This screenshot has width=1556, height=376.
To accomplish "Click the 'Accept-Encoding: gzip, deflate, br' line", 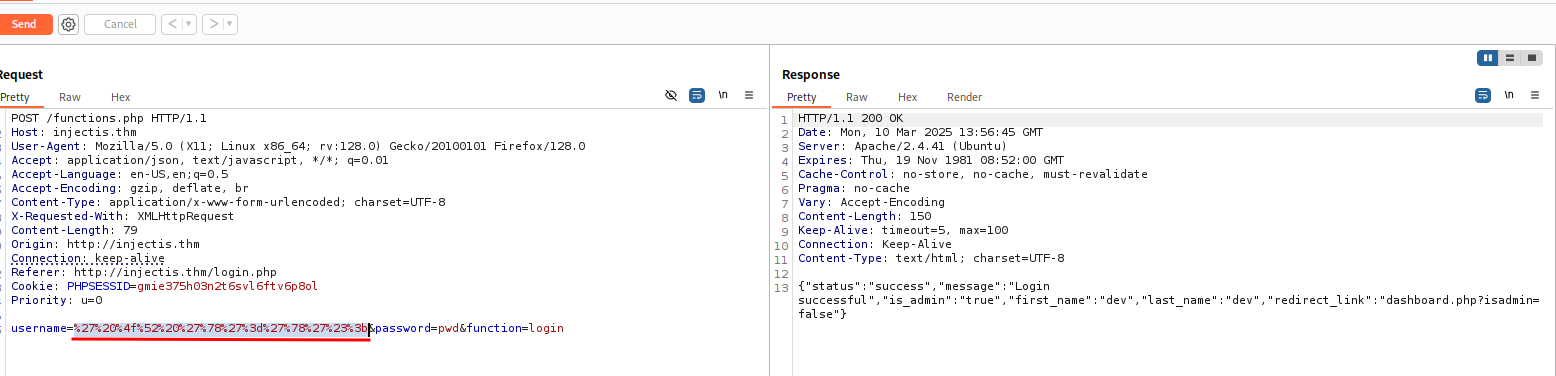I will (130, 188).
